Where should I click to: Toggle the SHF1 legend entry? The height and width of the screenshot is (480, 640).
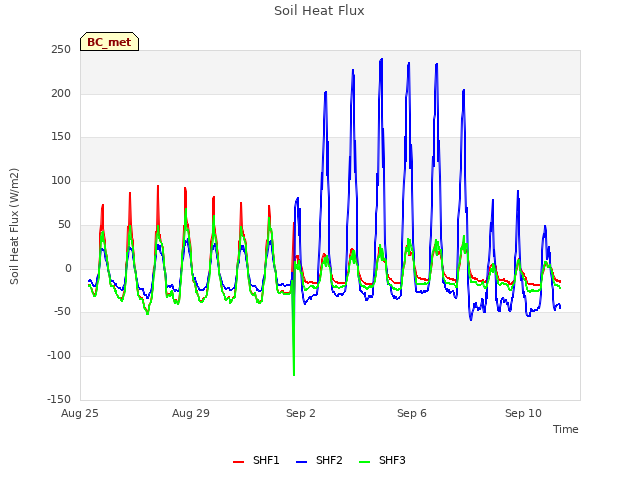(x=256, y=460)
